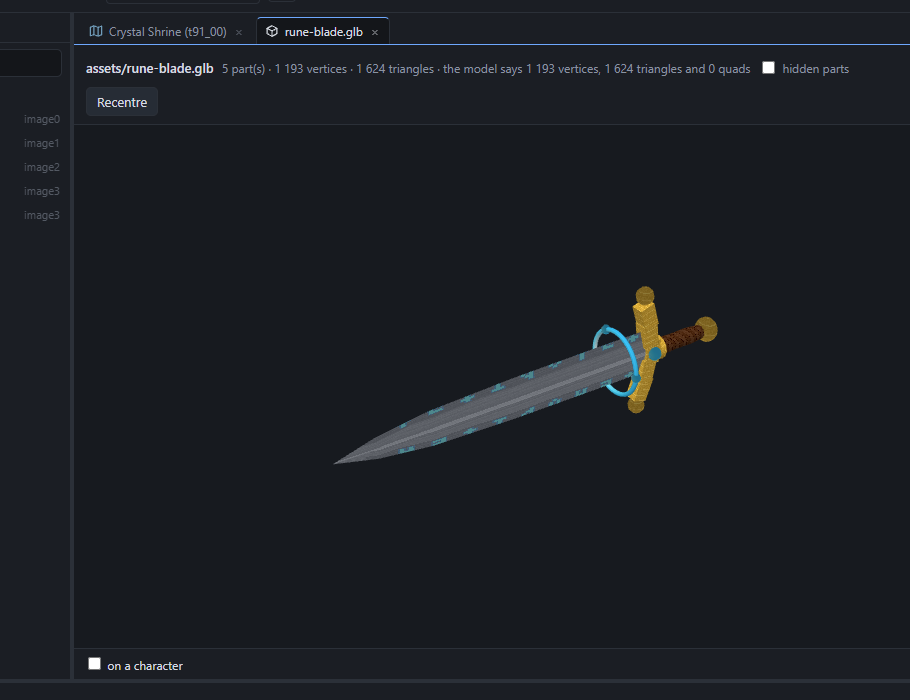The height and width of the screenshot is (700, 910).
Task: Close the rune-blade.glb tab
Action: coord(375,33)
